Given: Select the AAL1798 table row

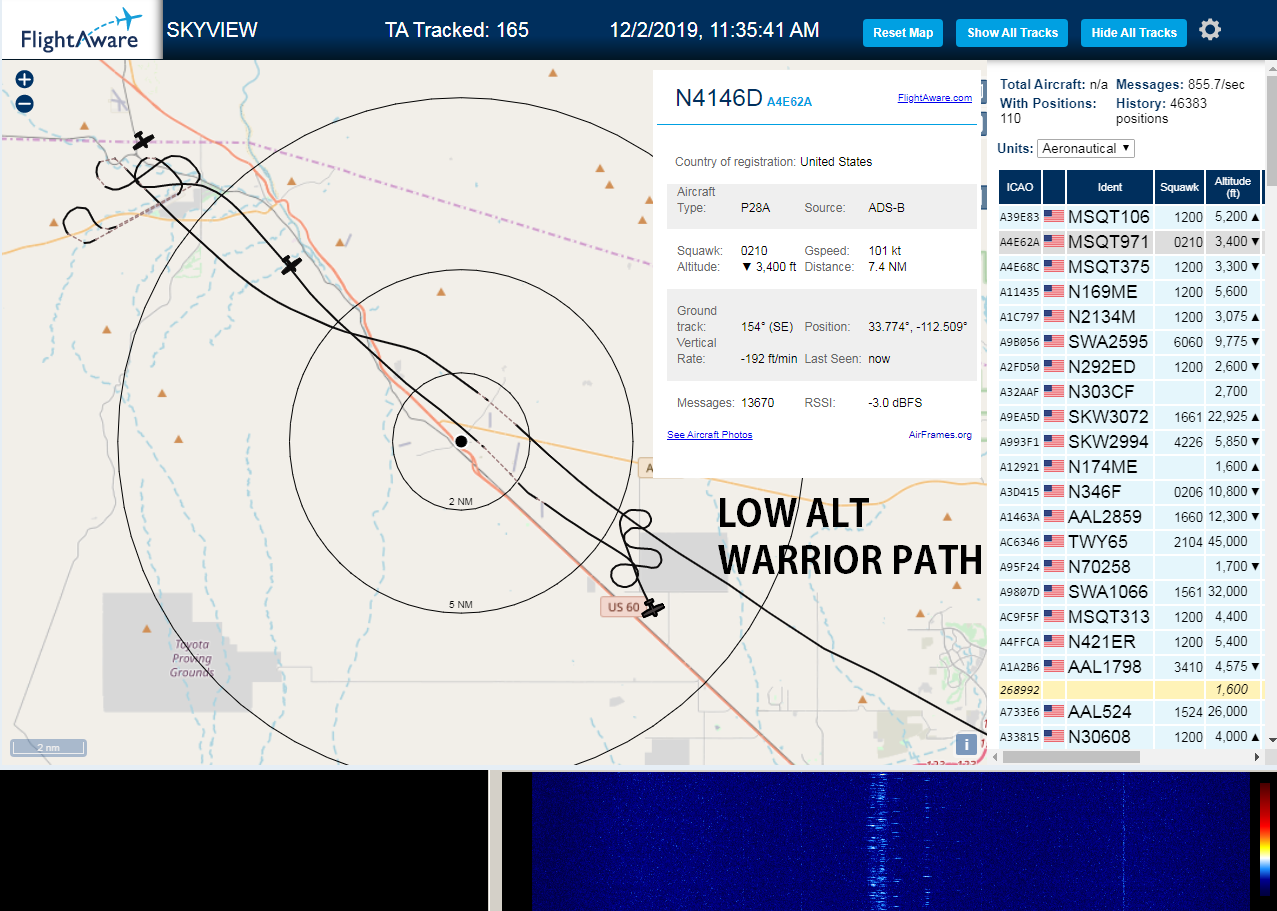Looking at the screenshot, I should point(1130,666).
